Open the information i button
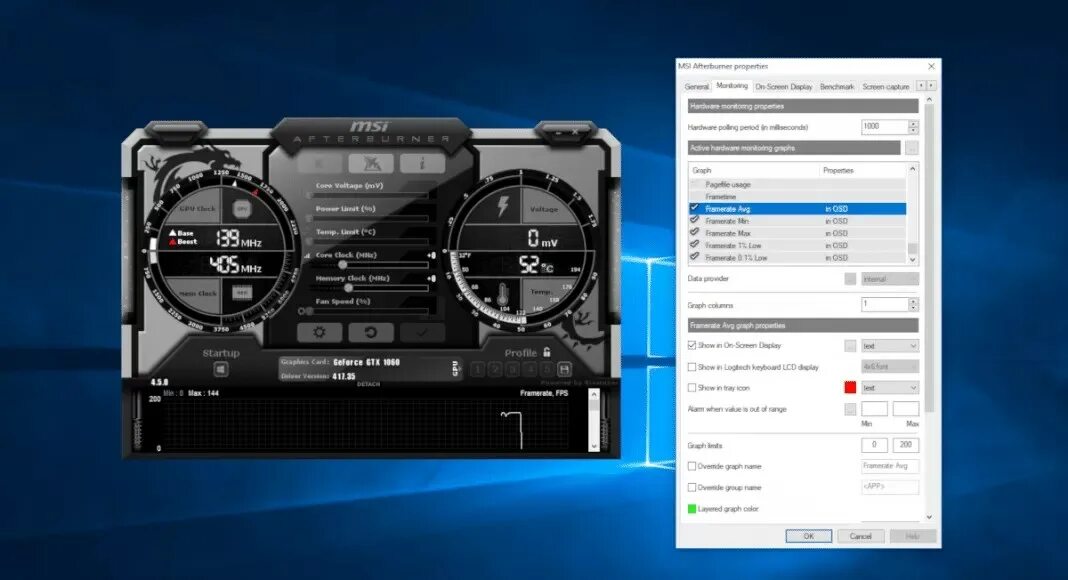 (422, 163)
